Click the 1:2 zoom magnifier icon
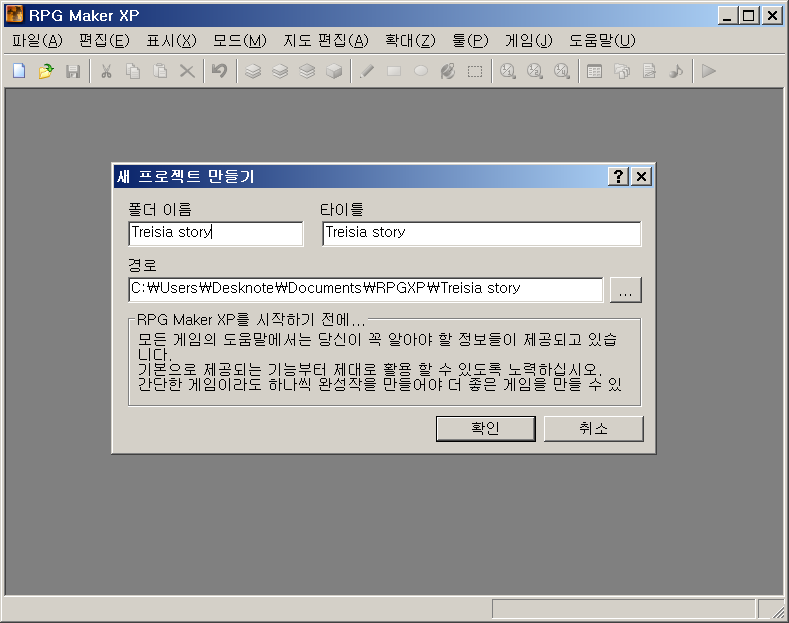This screenshot has height=623, width=789. [x=535, y=71]
